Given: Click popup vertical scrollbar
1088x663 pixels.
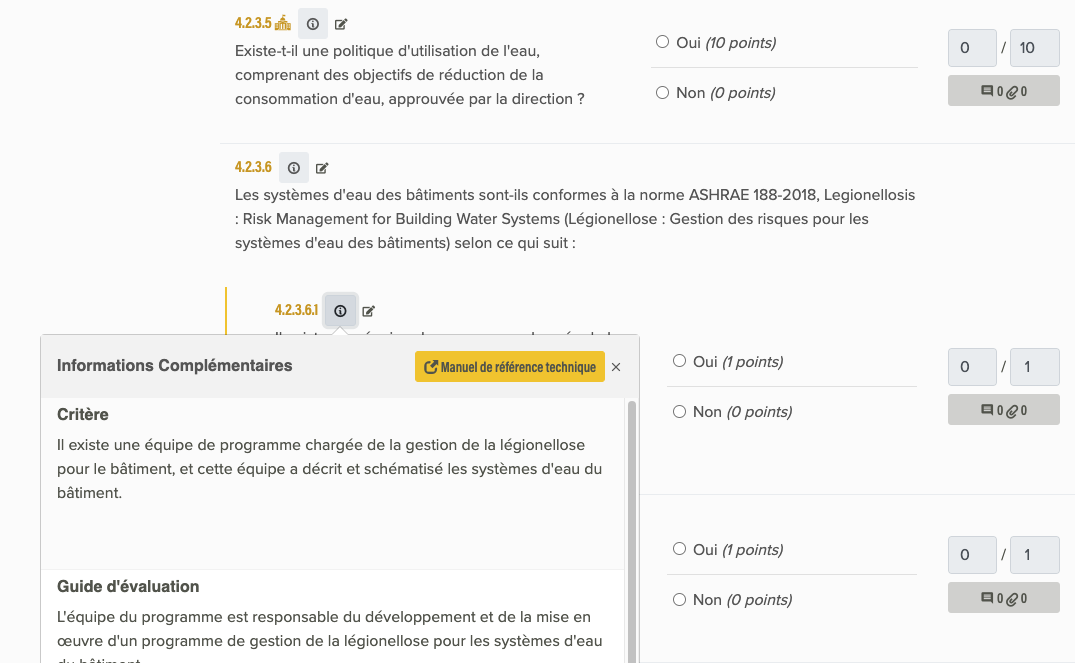Looking at the screenshot, I should [x=631, y=532].
